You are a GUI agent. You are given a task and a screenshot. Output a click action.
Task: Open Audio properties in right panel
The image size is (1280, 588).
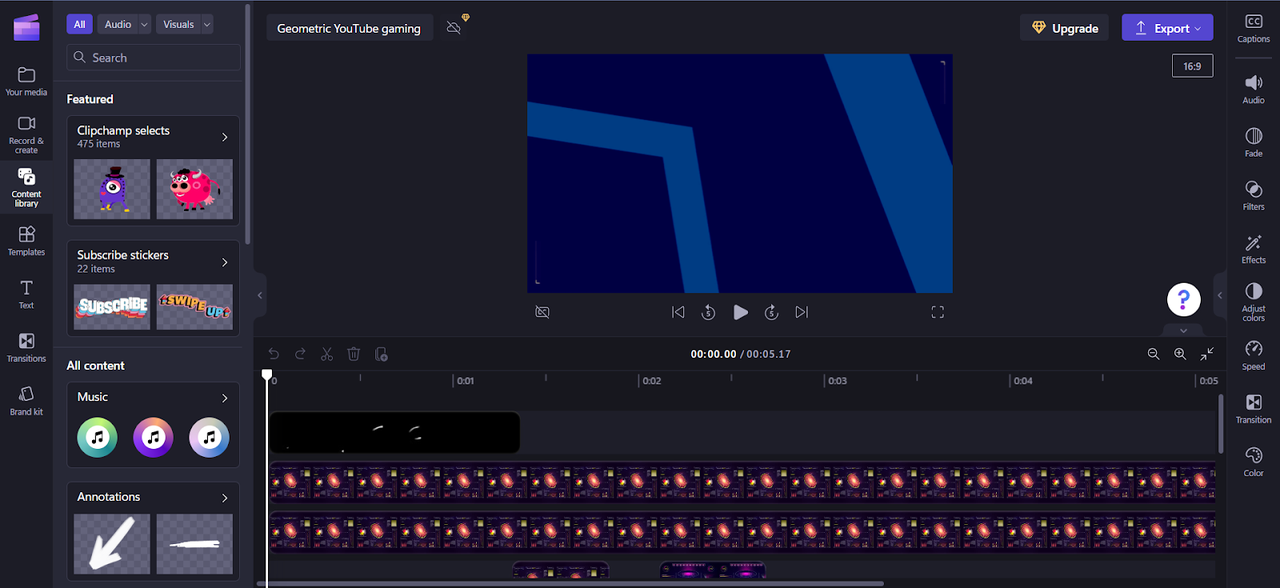(1253, 89)
